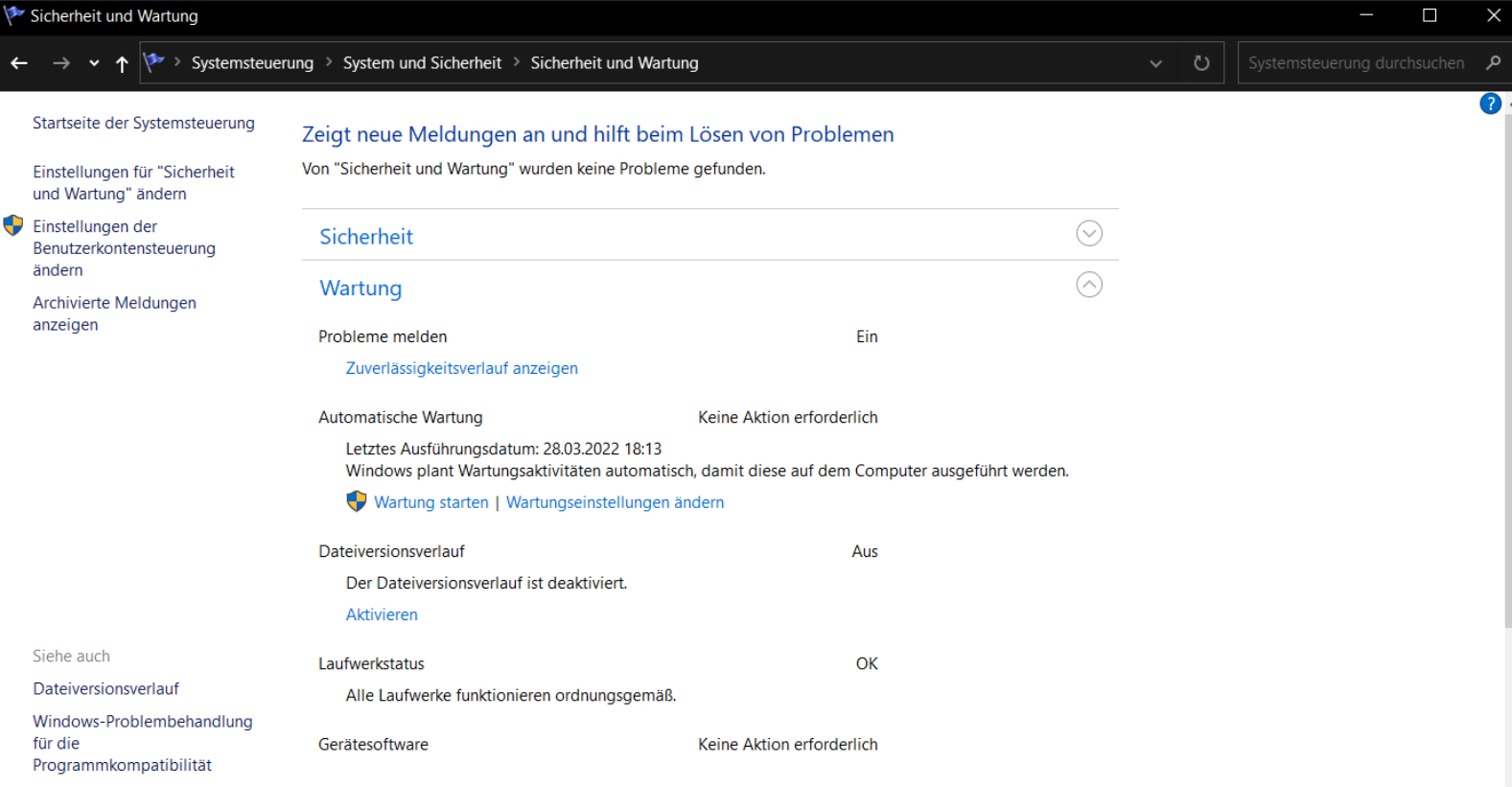The width and height of the screenshot is (1512, 787).
Task: Open Einstellungen der Benutzerkontensteuerung ändern
Action: [124, 248]
